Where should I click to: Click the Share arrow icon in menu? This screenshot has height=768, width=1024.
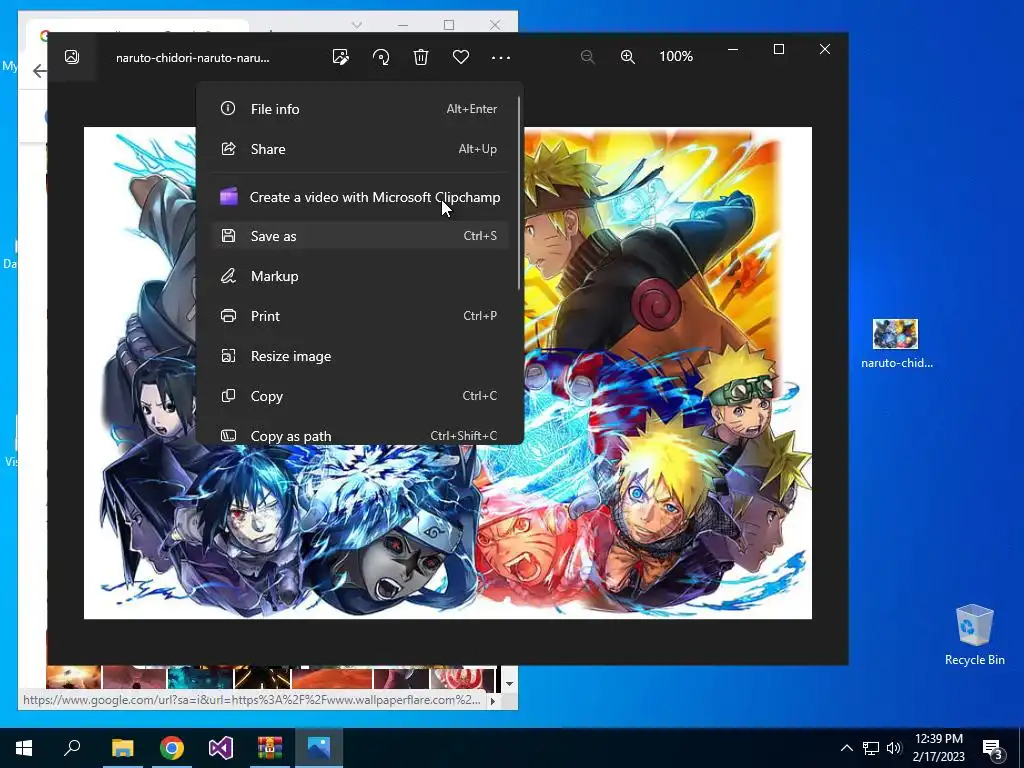tap(228, 148)
